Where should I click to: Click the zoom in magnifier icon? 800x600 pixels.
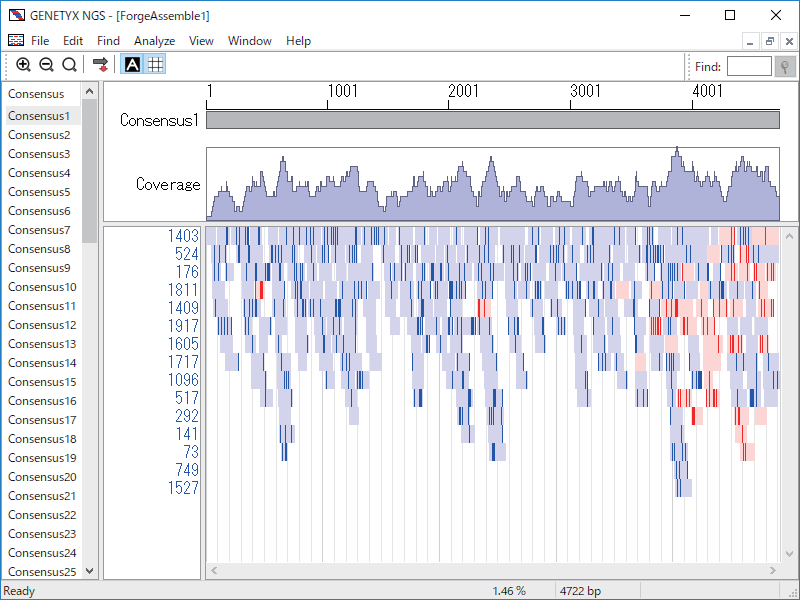(23, 65)
